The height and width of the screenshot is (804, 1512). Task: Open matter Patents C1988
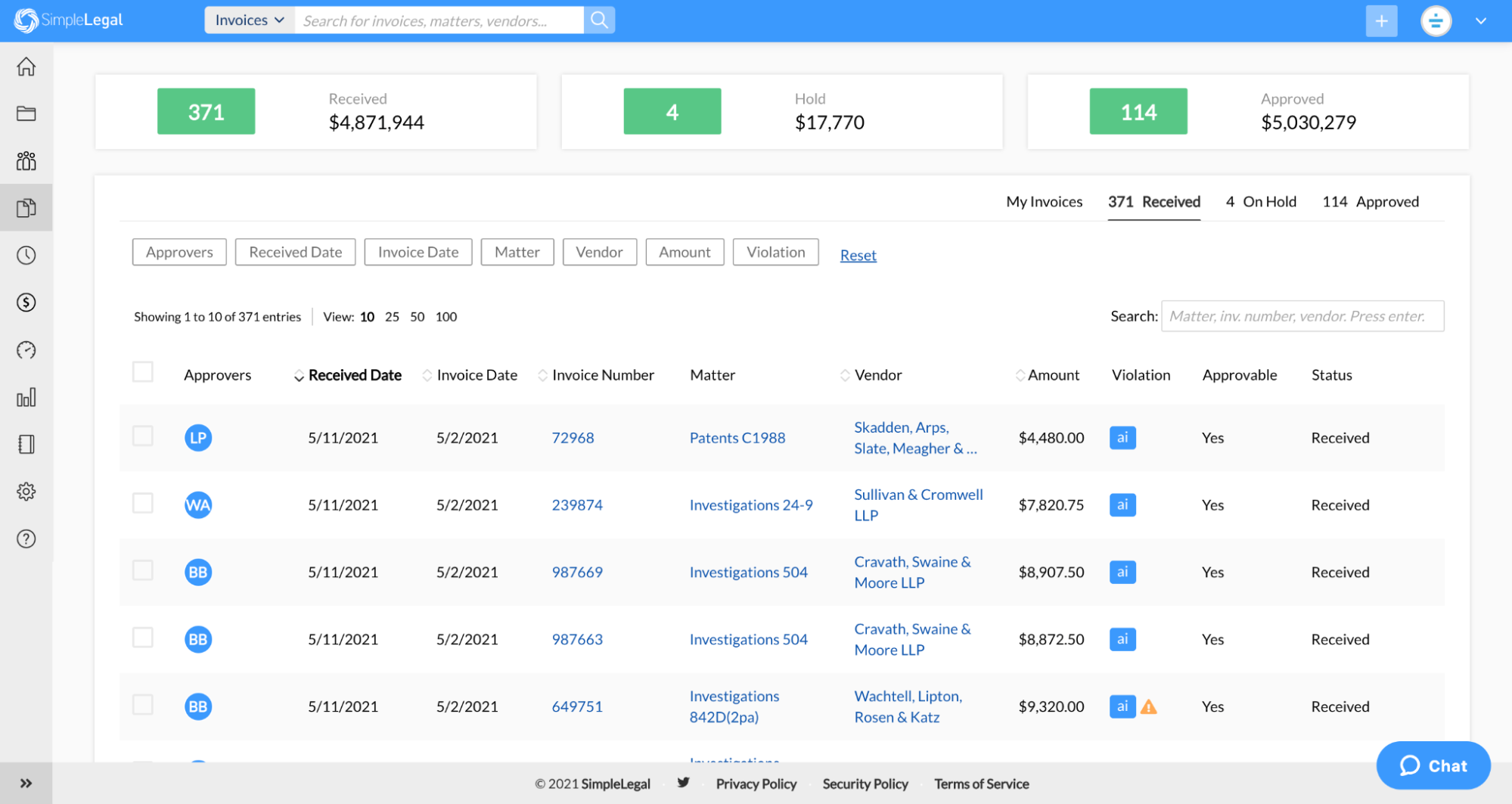(x=737, y=438)
